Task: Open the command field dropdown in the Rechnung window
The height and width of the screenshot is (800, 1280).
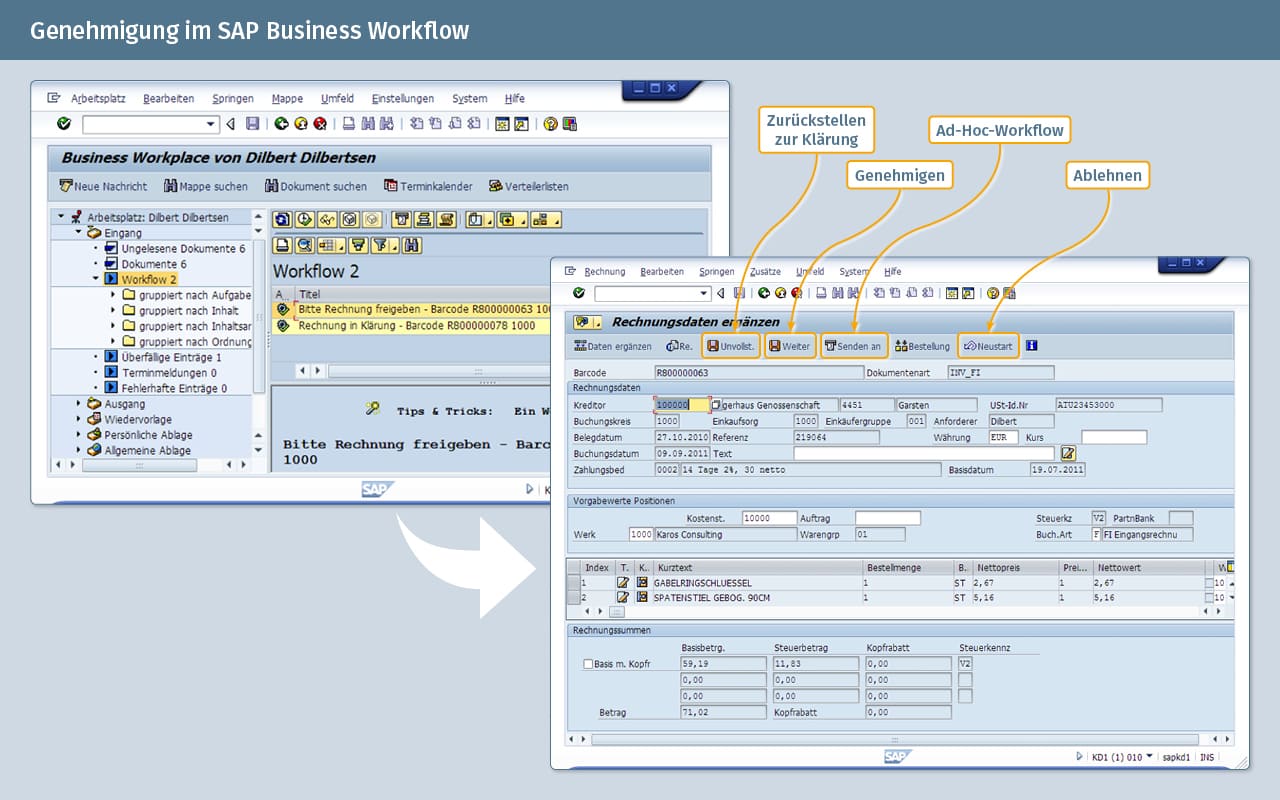Action: [704, 293]
